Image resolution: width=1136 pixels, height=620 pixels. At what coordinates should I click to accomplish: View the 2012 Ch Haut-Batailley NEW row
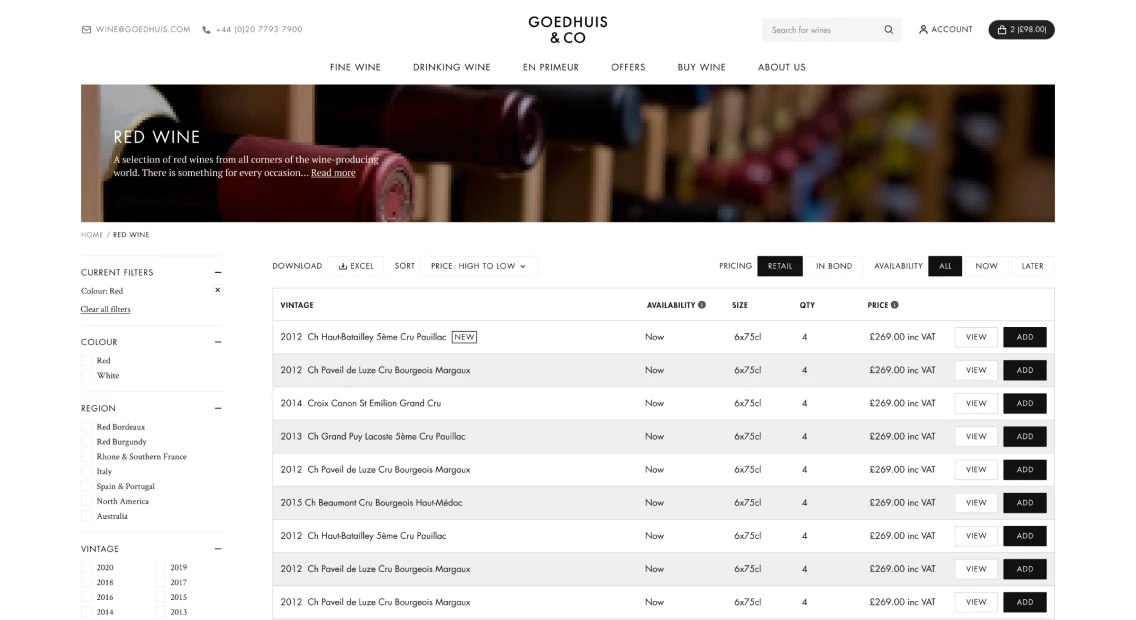coord(976,337)
